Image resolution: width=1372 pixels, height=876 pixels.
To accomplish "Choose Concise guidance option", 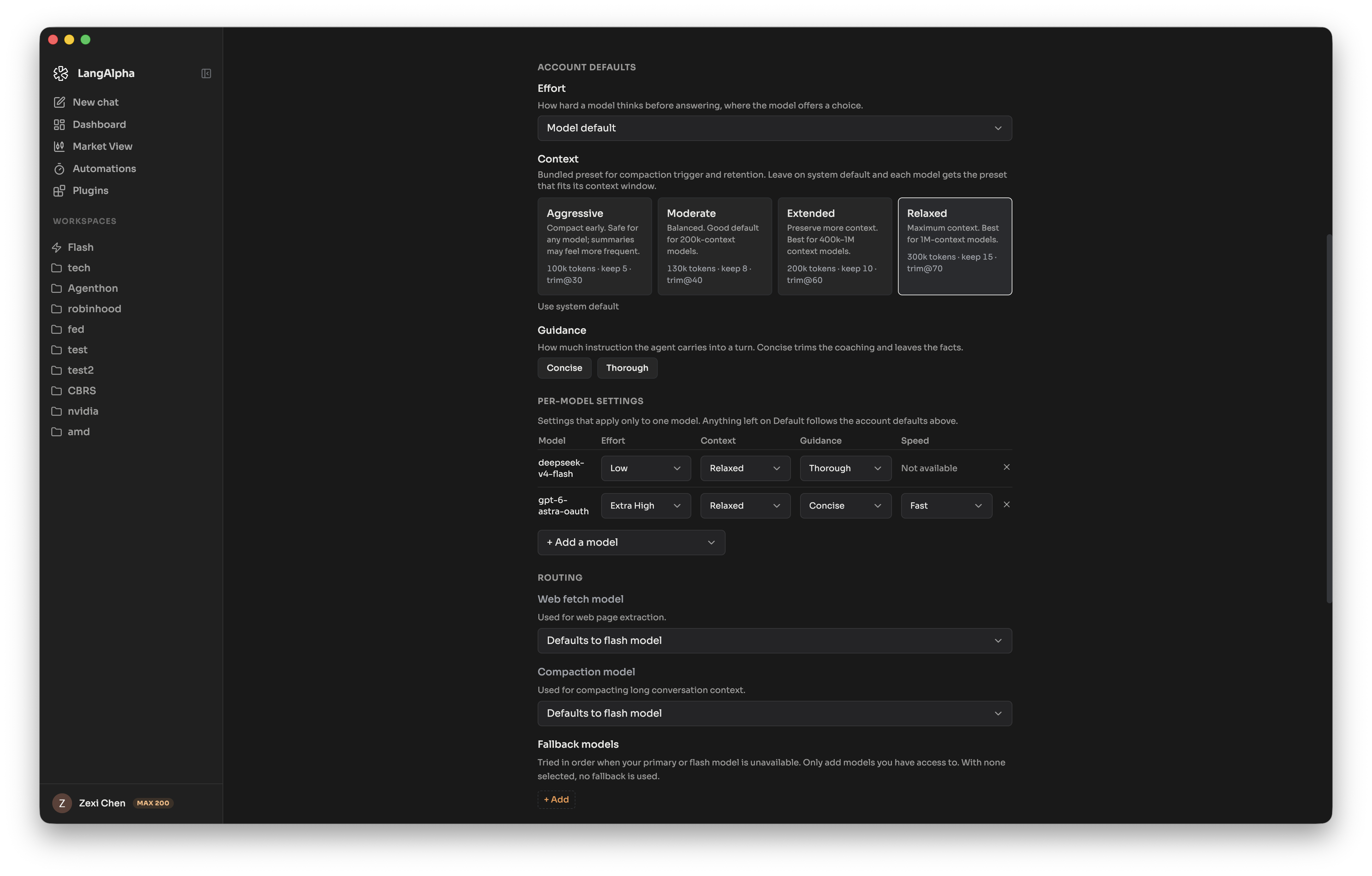I will [x=564, y=368].
